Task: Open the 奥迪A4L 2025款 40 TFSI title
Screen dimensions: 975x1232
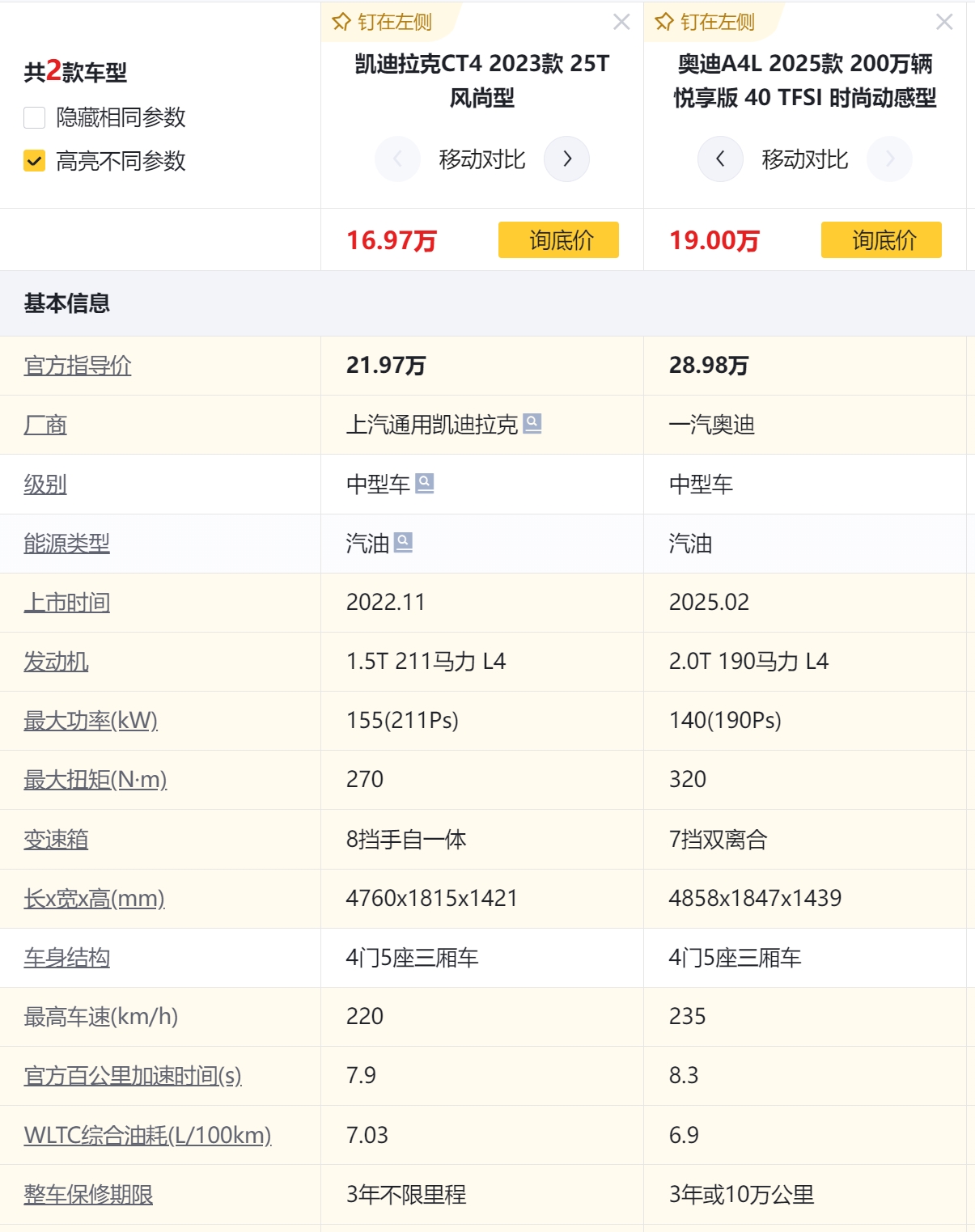Action: pyautogui.click(x=805, y=80)
